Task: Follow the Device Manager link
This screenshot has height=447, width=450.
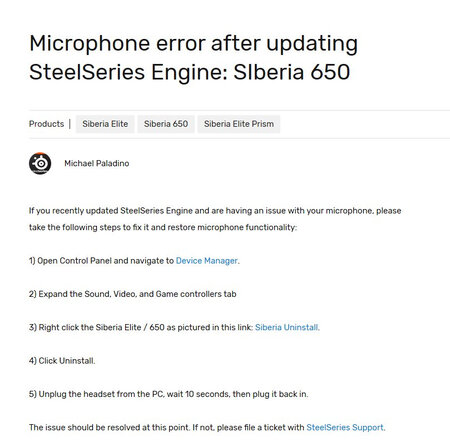Action: tap(207, 261)
